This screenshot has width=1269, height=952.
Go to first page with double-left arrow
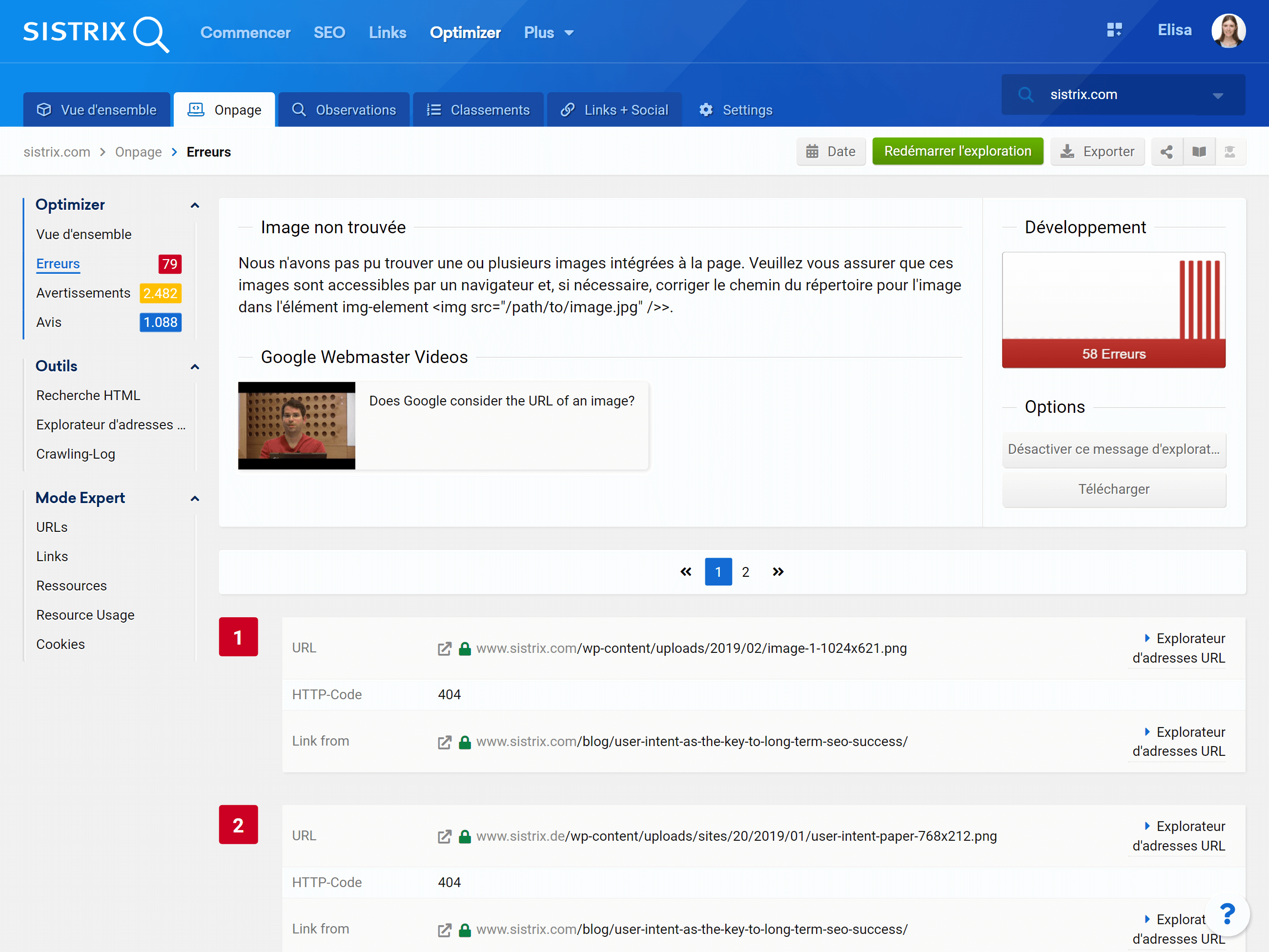(x=686, y=572)
